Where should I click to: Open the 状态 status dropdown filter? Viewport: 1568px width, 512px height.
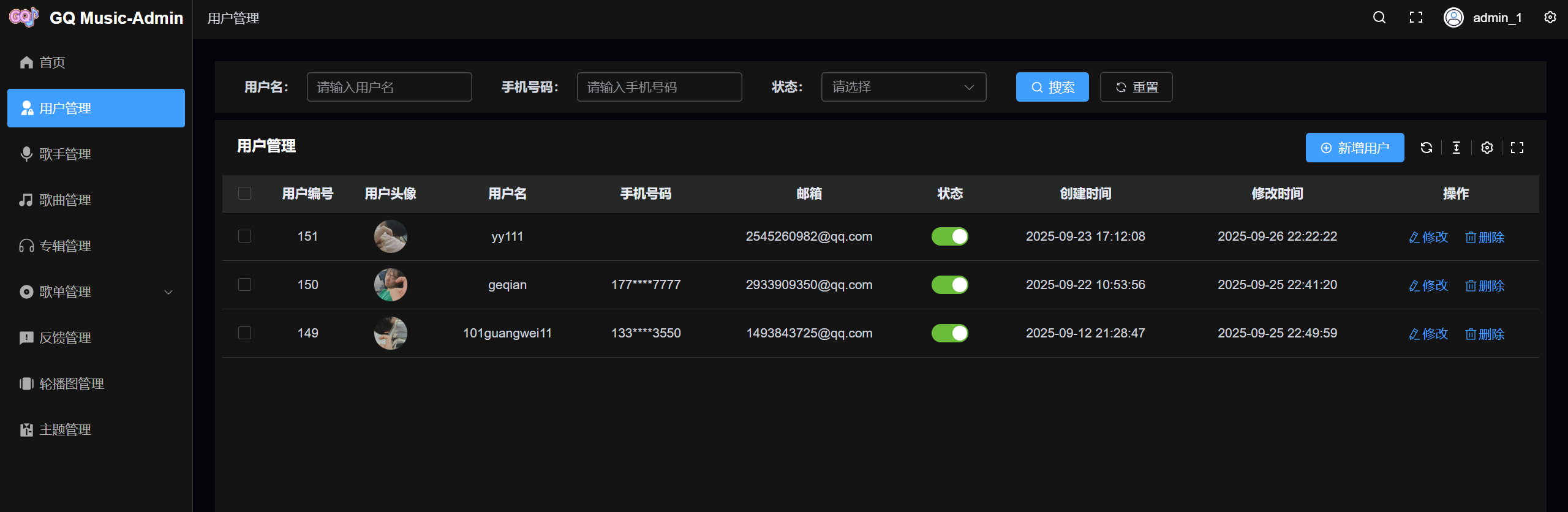[x=903, y=87]
